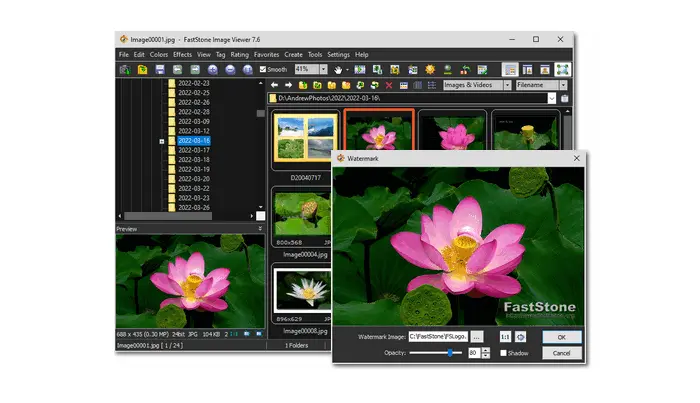Open the Favorites menu
This screenshot has height=403, width=700.
[266, 54]
